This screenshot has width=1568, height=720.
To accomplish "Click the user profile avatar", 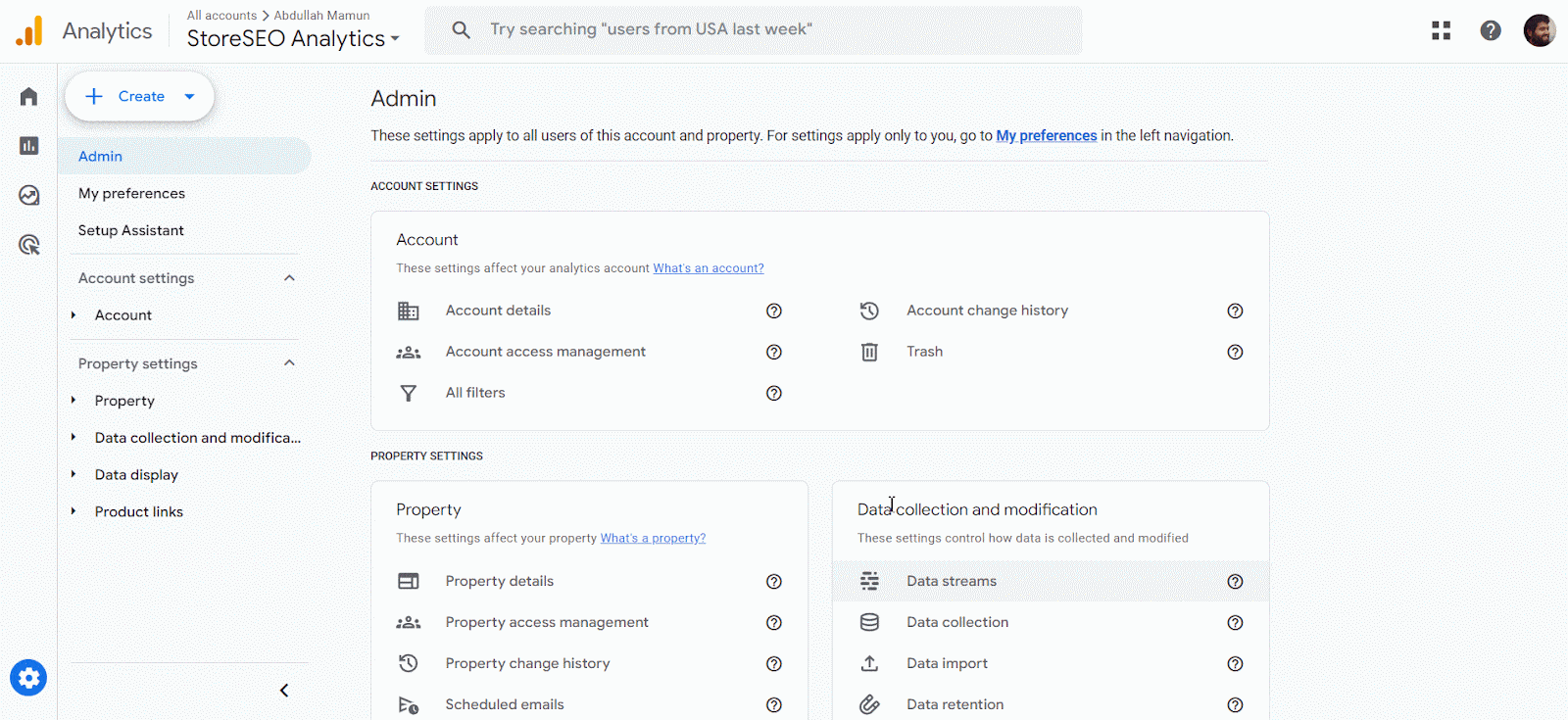I will pos(1540,30).
